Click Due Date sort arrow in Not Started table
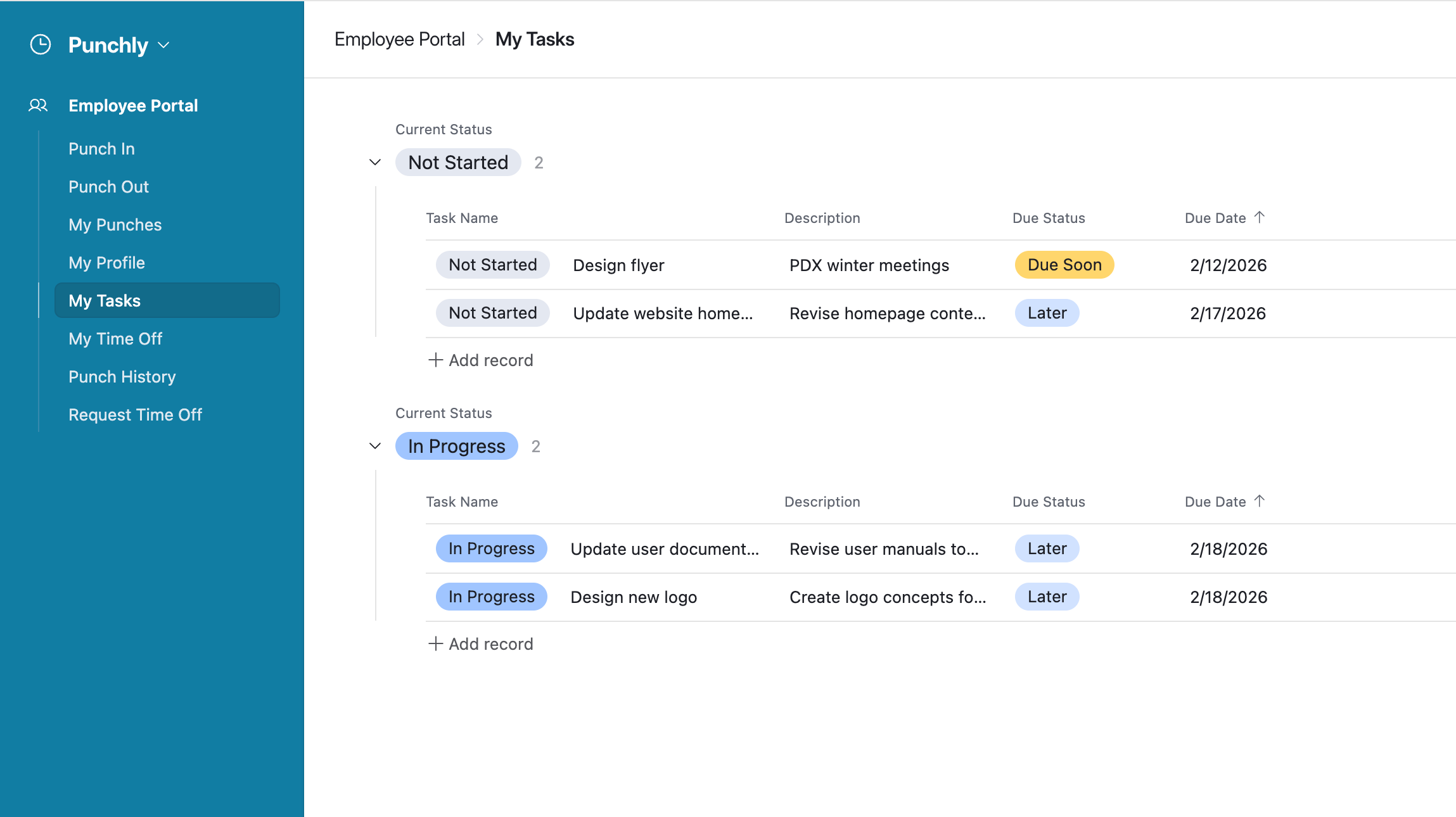The height and width of the screenshot is (817, 1456). 1259,217
